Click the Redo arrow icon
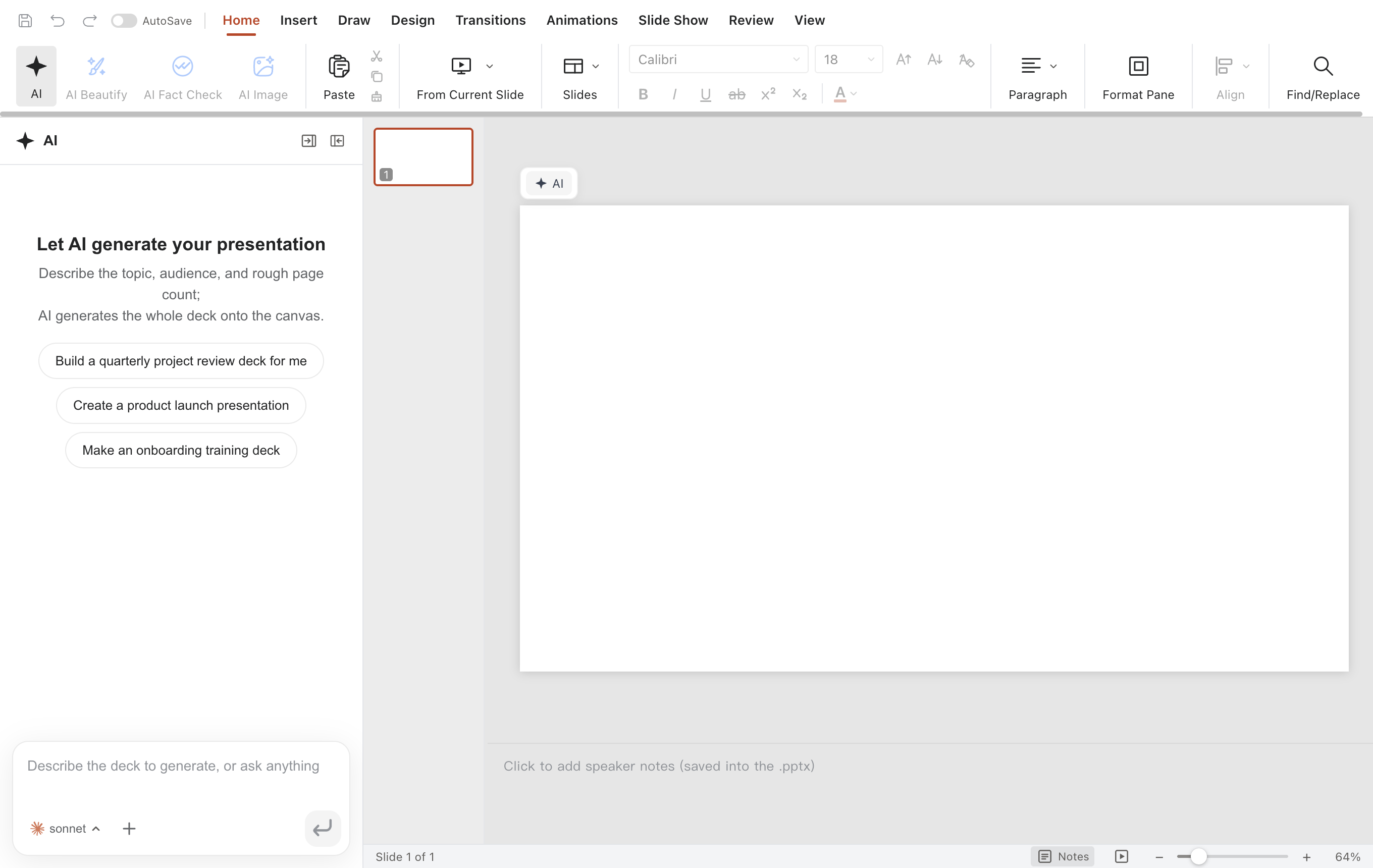 point(89,21)
